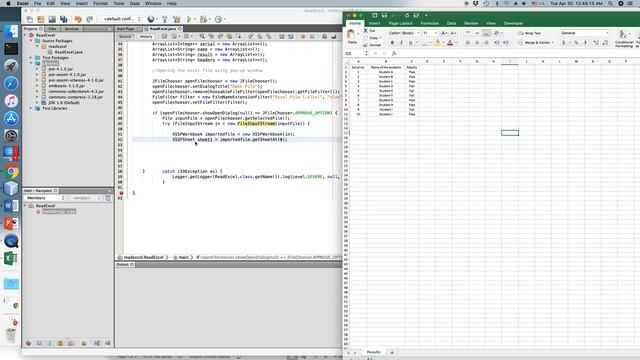Click Merge & Center in Excel ribbon
The height and width of the screenshot is (360, 640).
(x=535, y=43)
